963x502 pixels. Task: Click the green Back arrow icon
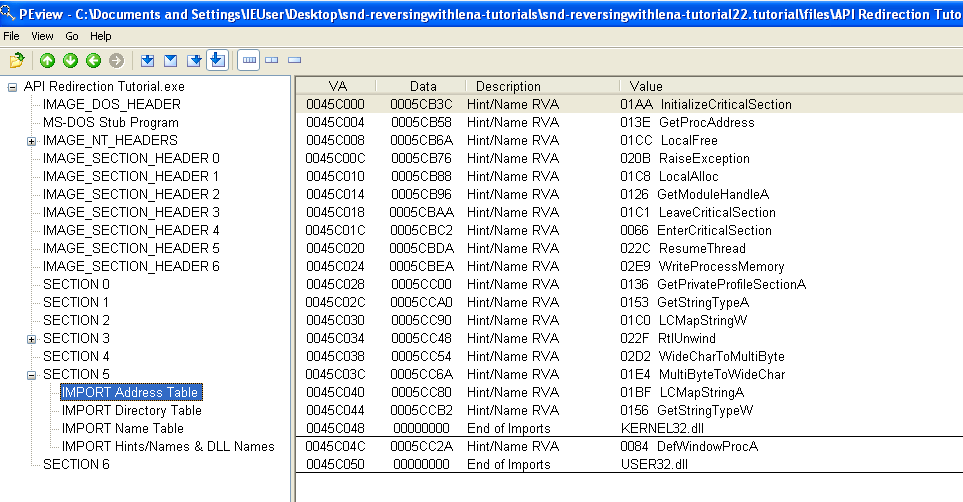tap(93, 60)
